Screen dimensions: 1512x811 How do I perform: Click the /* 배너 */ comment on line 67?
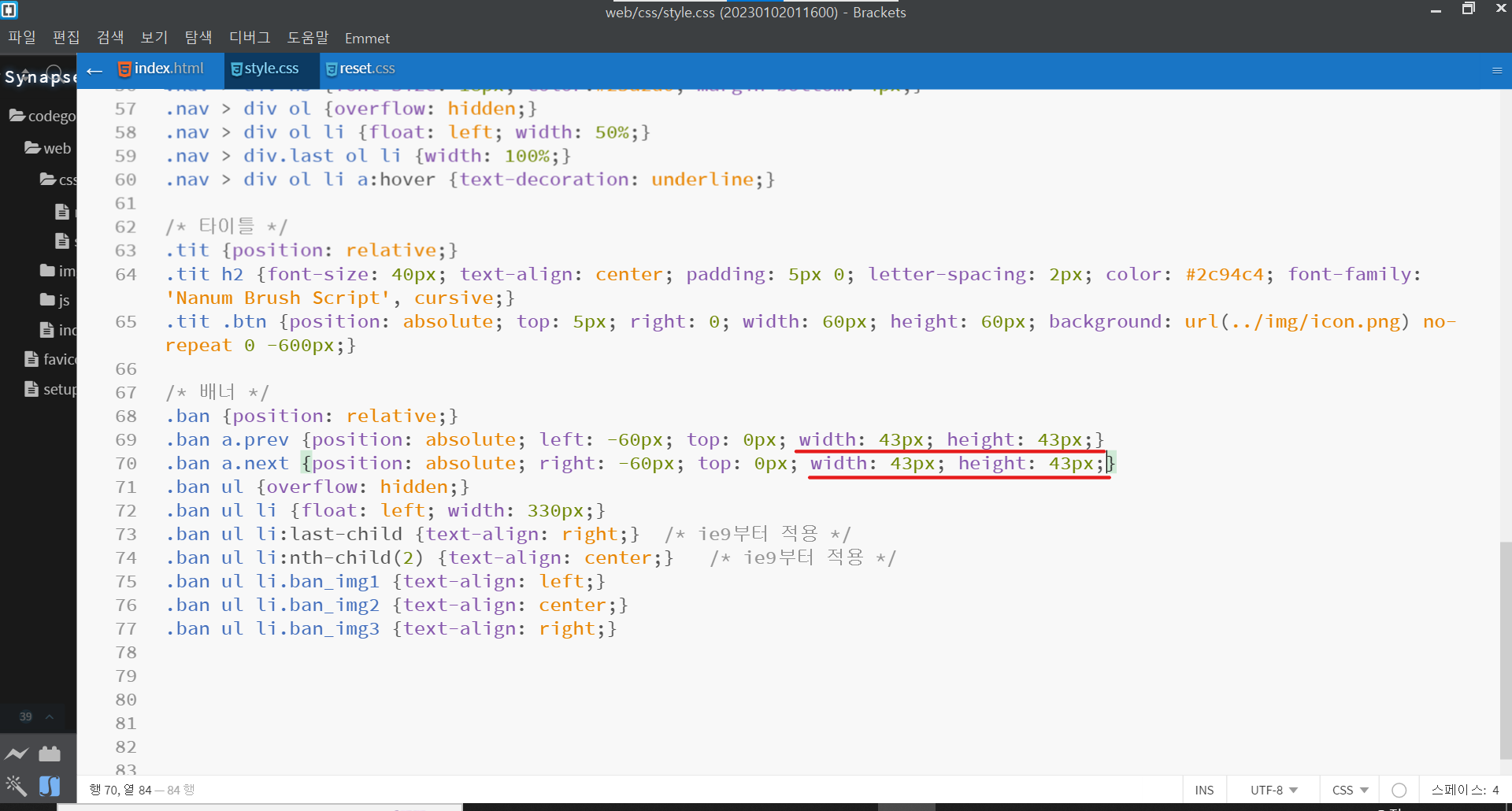217,392
